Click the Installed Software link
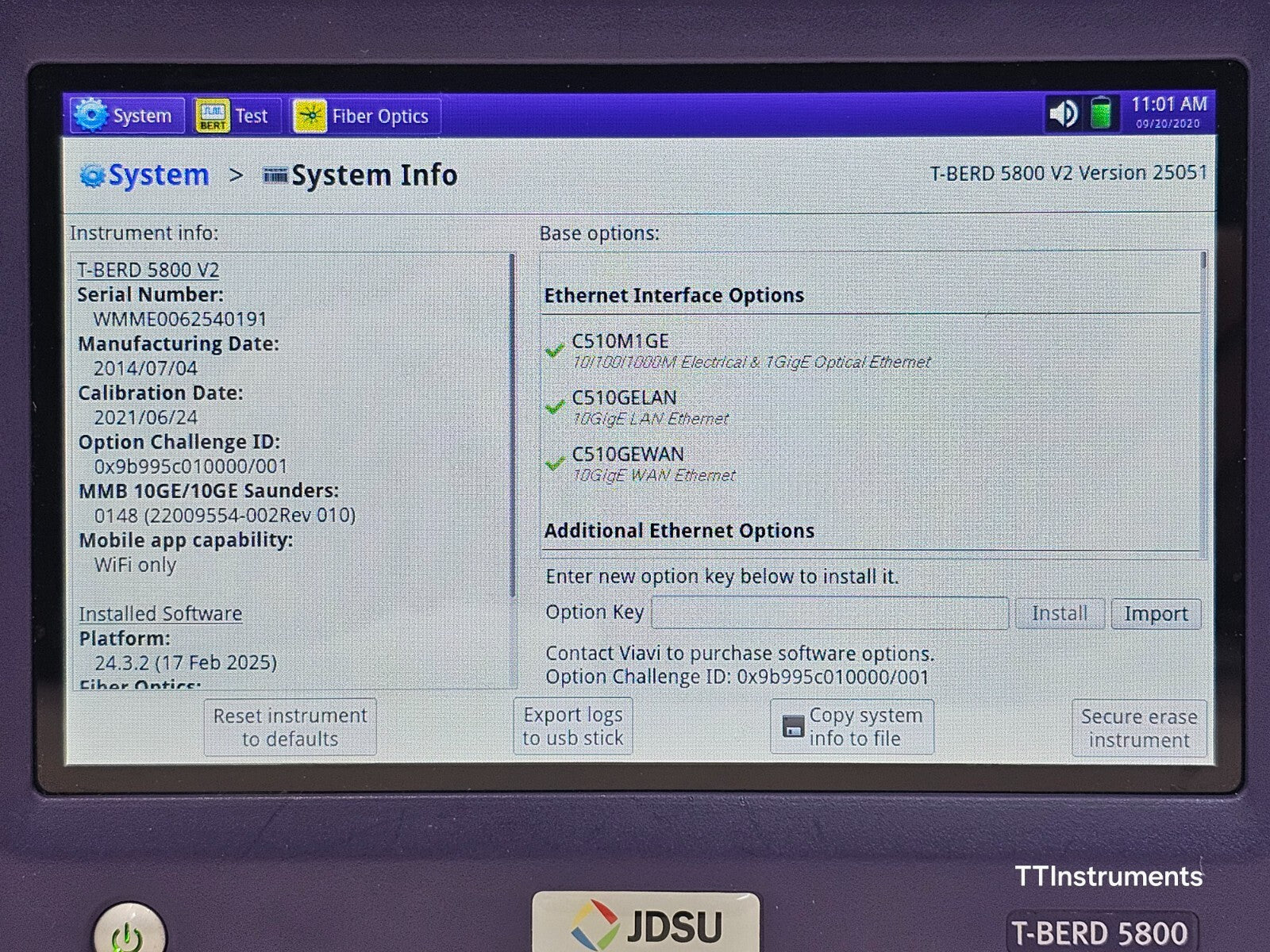1270x952 pixels. click(160, 613)
